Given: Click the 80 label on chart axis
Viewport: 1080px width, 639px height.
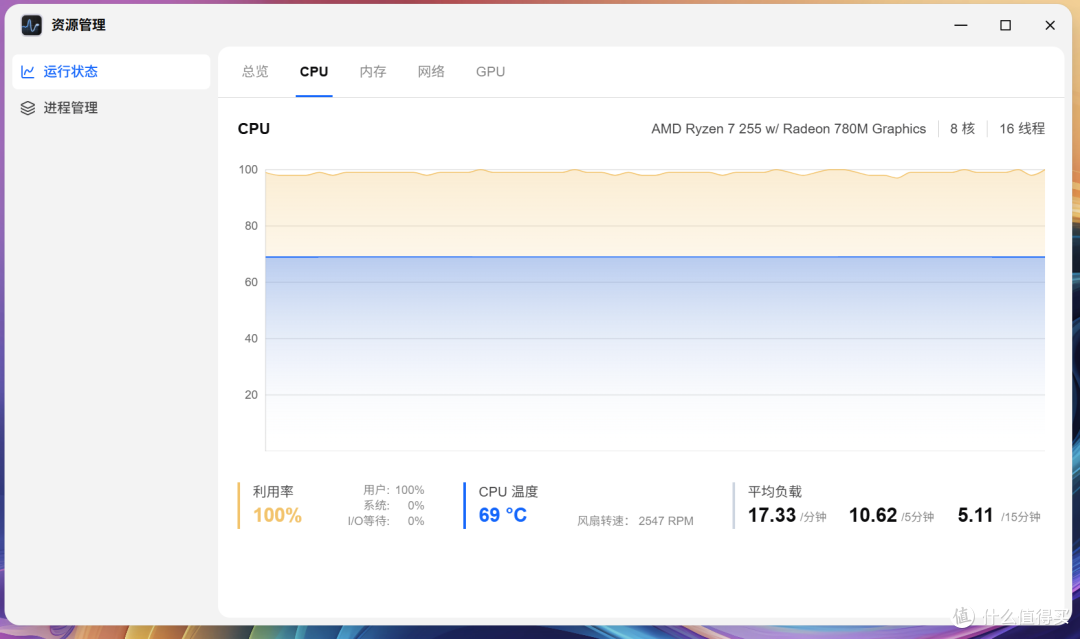Looking at the screenshot, I should click(251, 226).
